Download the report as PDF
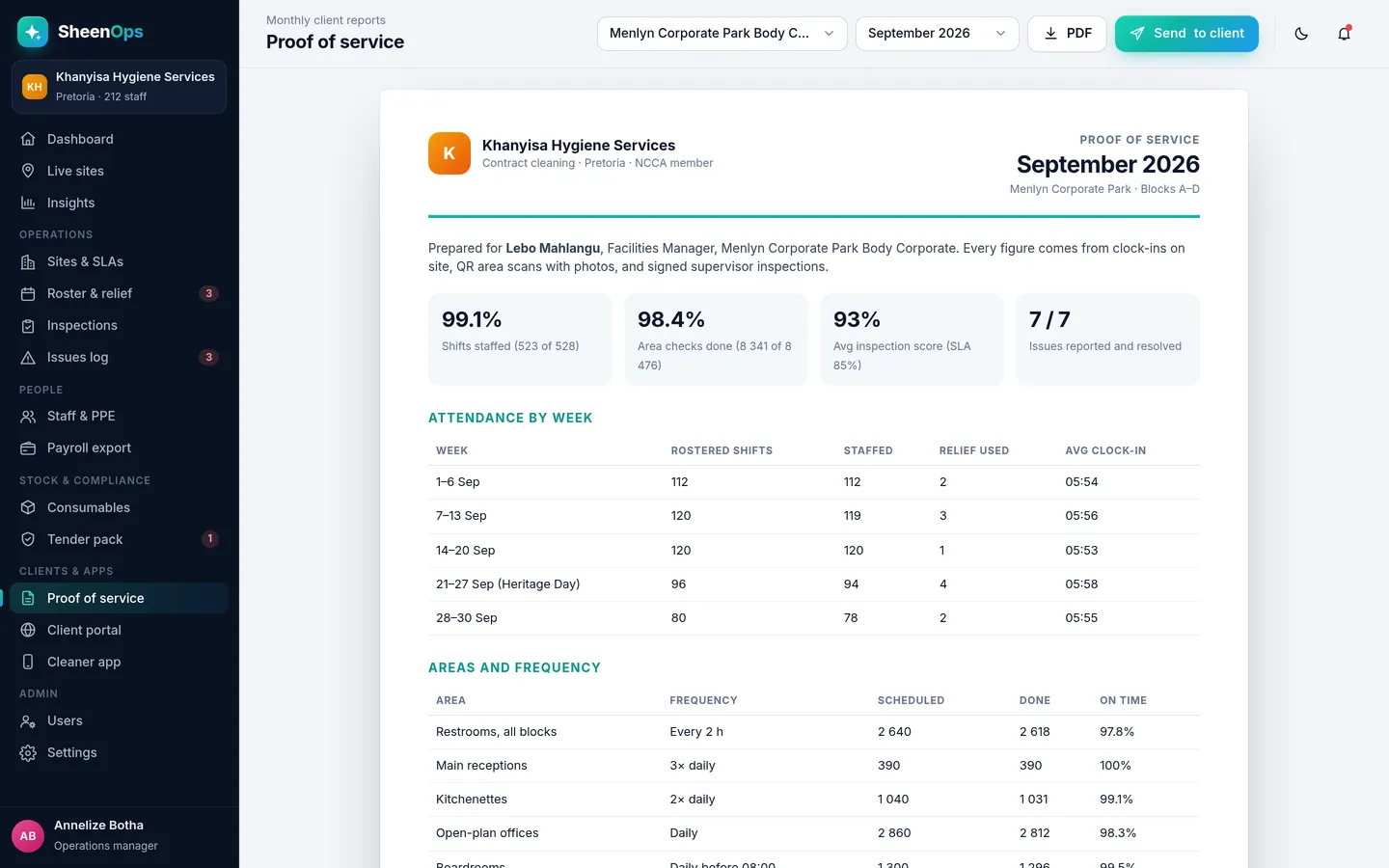 pos(1067,34)
